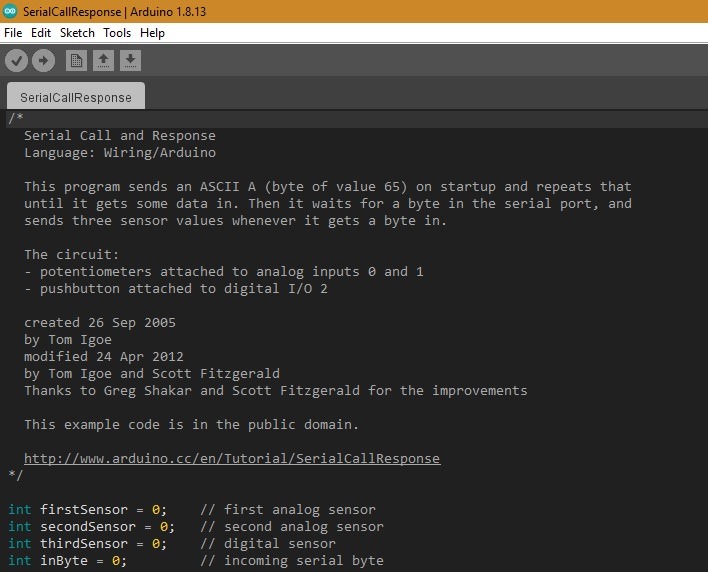
Task: Click the 'created 26 Sep 2005' line
Action: [100, 323]
